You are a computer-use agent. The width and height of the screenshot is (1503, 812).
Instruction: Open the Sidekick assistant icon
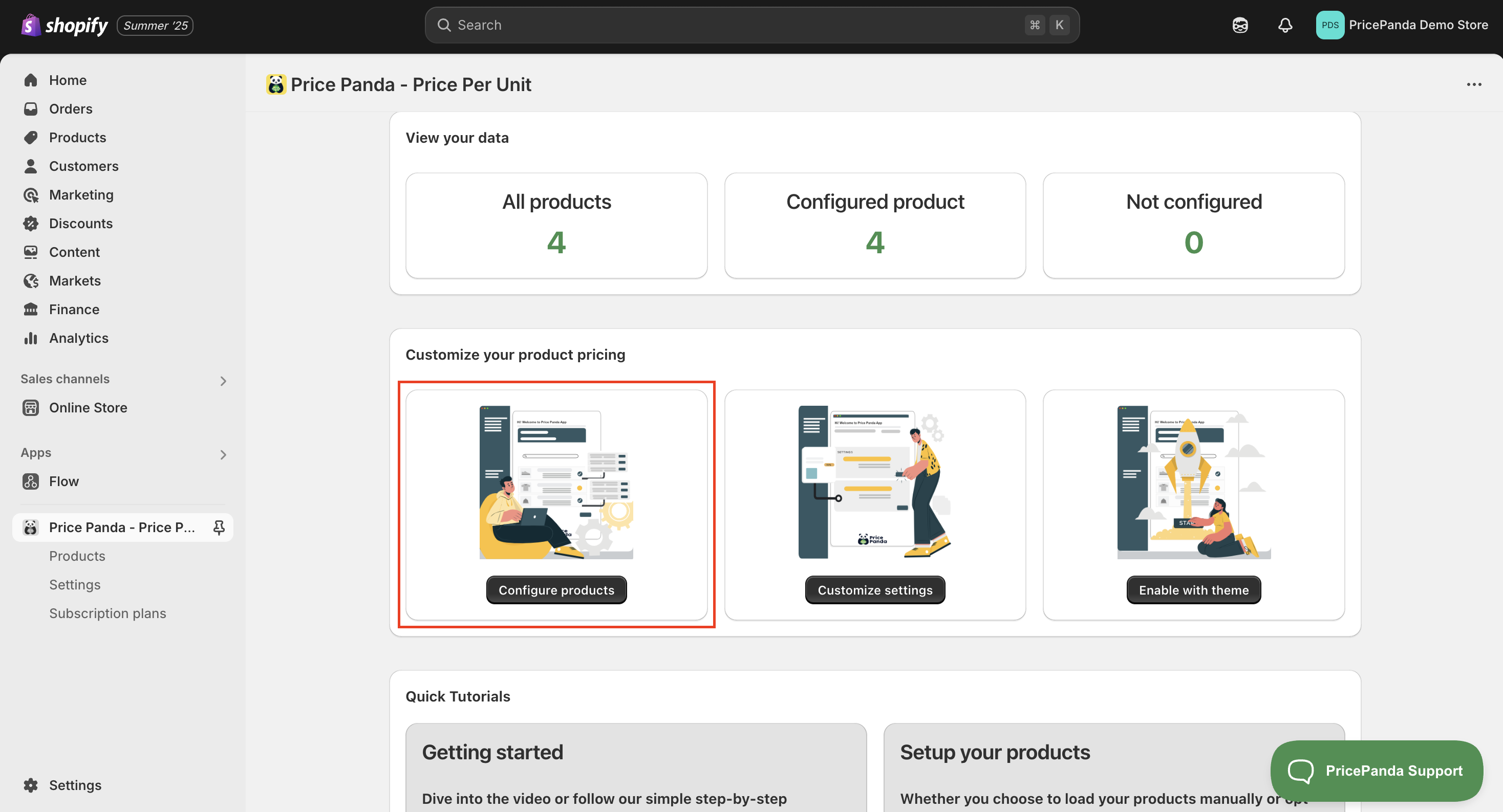(x=1240, y=25)
